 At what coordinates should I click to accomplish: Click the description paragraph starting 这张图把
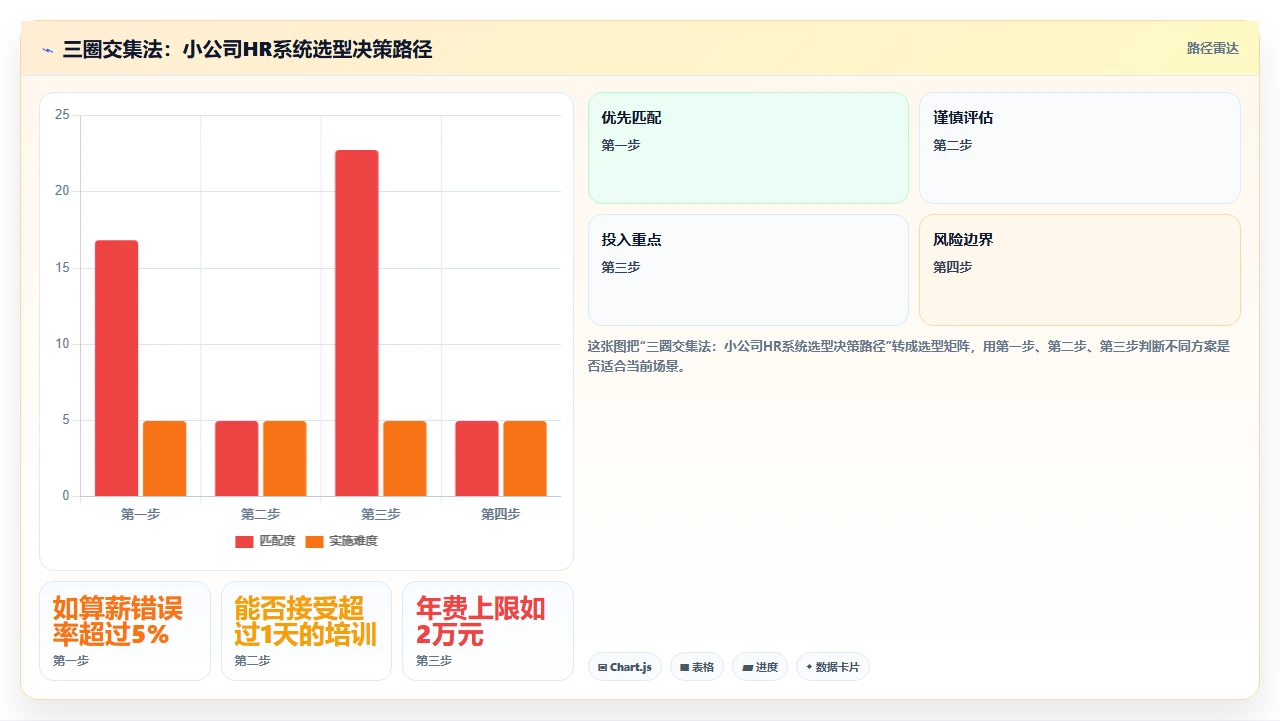(909, 356)
